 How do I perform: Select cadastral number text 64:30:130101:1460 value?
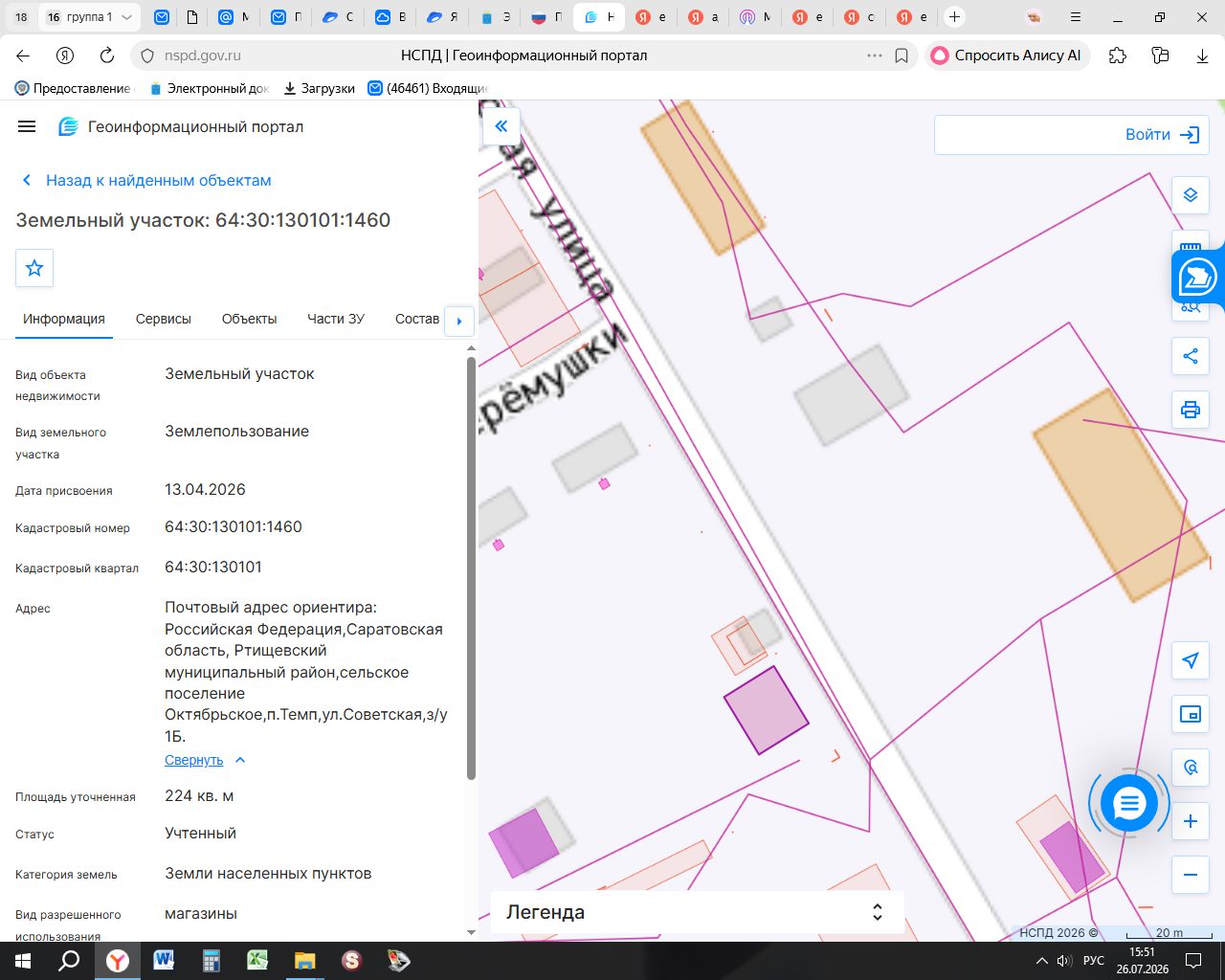(x=234, y=526)
